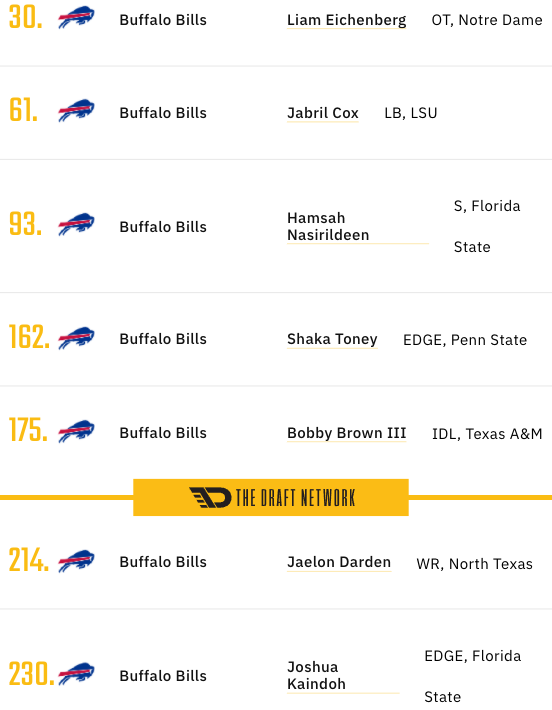The height and width of the screenshot is (710, 552).
Task: Open Jaelon Darden player link
Action: pyautogui.click(x=339, y=562)
